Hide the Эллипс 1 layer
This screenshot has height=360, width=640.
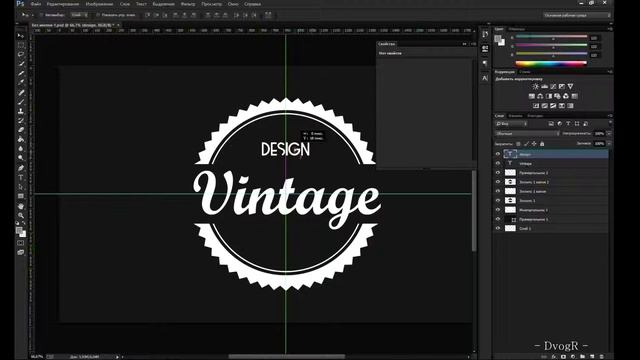pyautogui.click(x=498, y=200)
